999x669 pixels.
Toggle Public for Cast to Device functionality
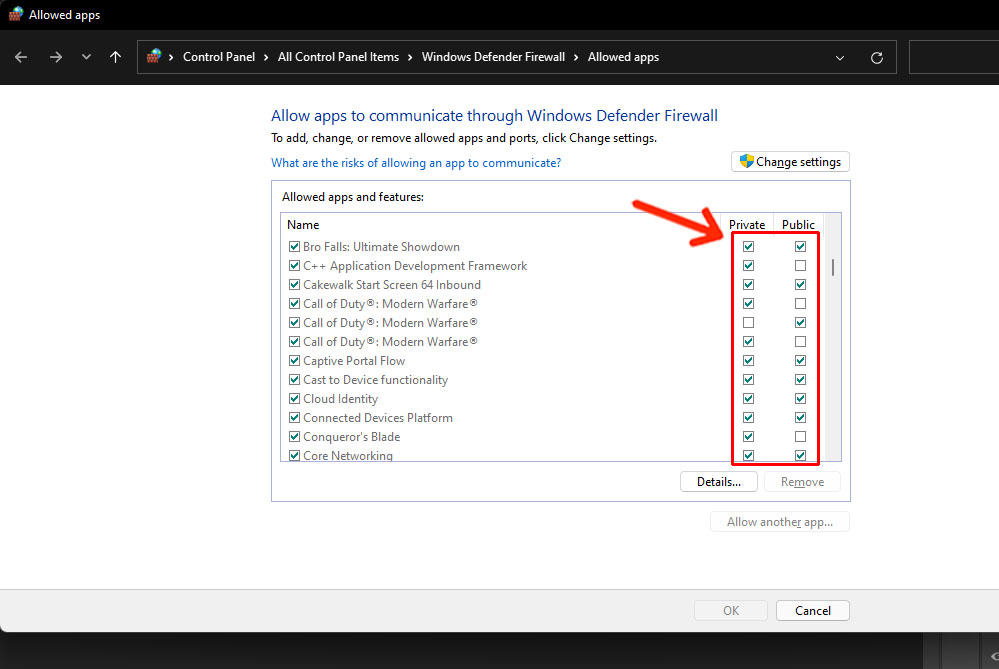coord(800,380)
